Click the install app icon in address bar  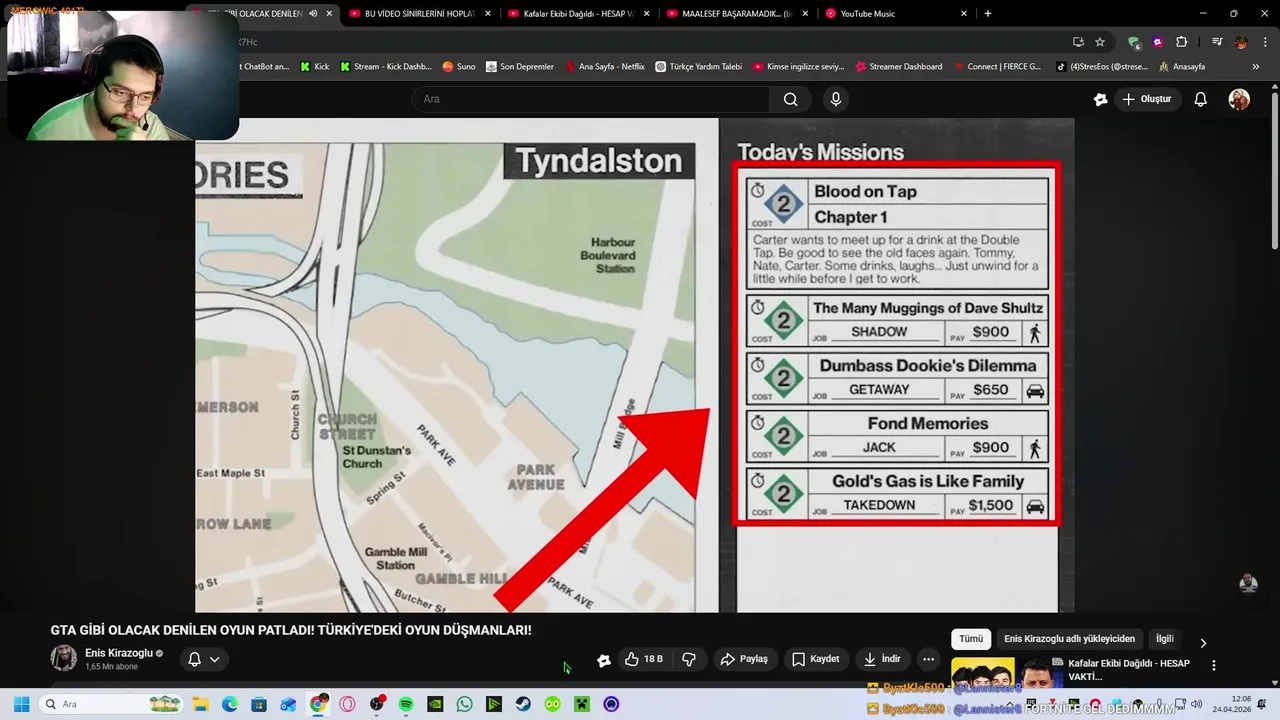(x=1078, y=42)
